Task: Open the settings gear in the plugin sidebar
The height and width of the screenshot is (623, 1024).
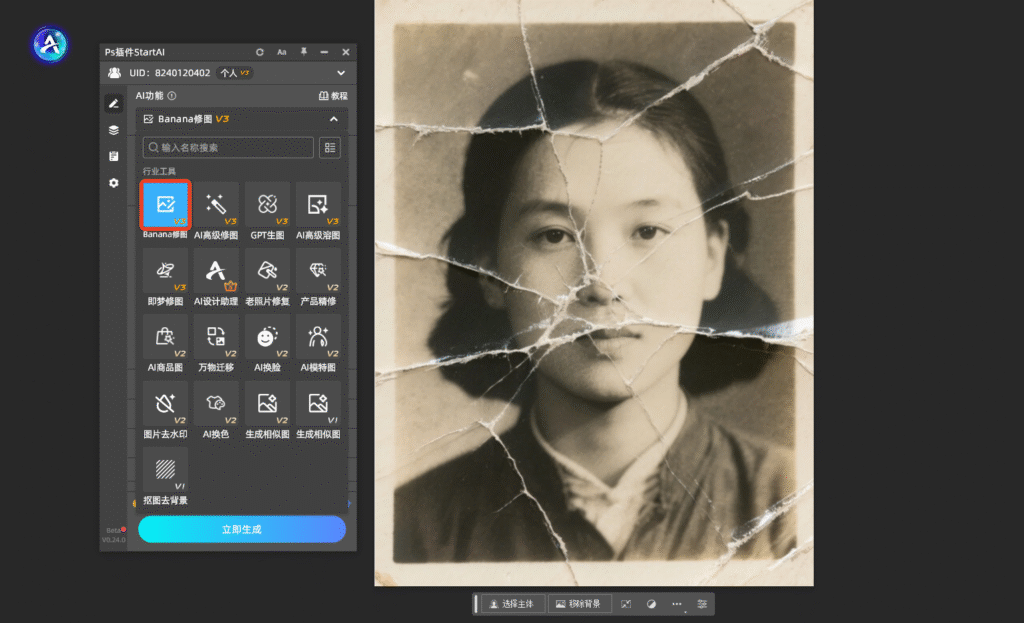Action: [x=114, y=183]
